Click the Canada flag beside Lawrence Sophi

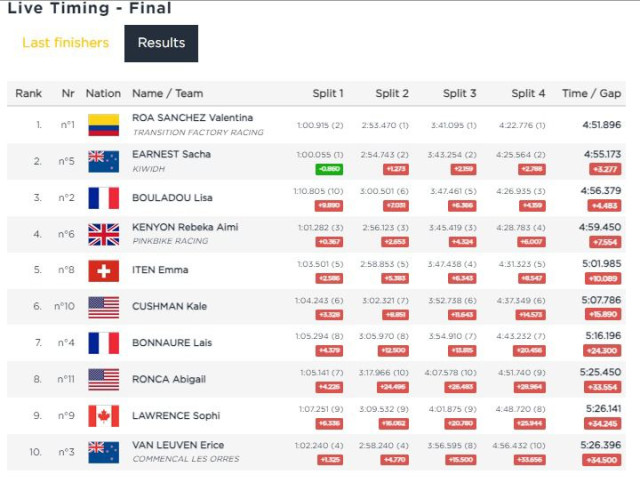tap(104, 416)
